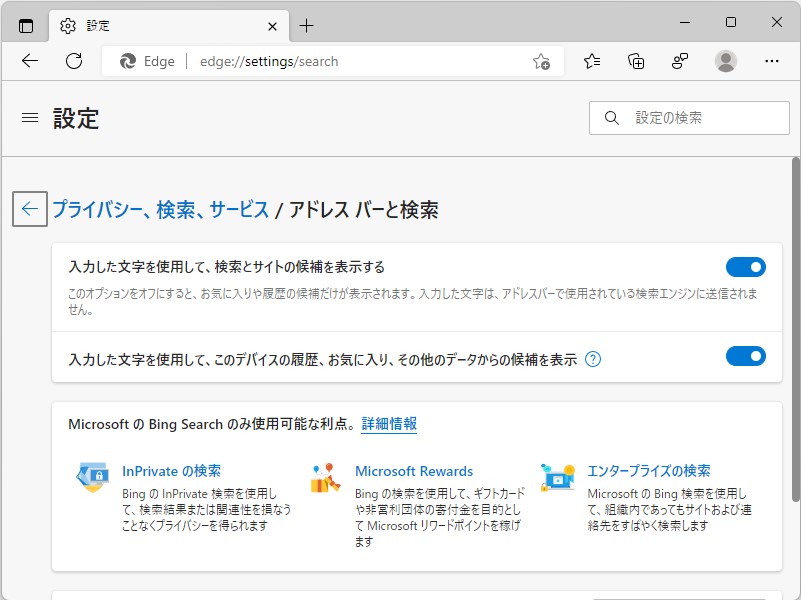
Task: Open the 詳細情報 link about Bing Search
Action: 388,424
